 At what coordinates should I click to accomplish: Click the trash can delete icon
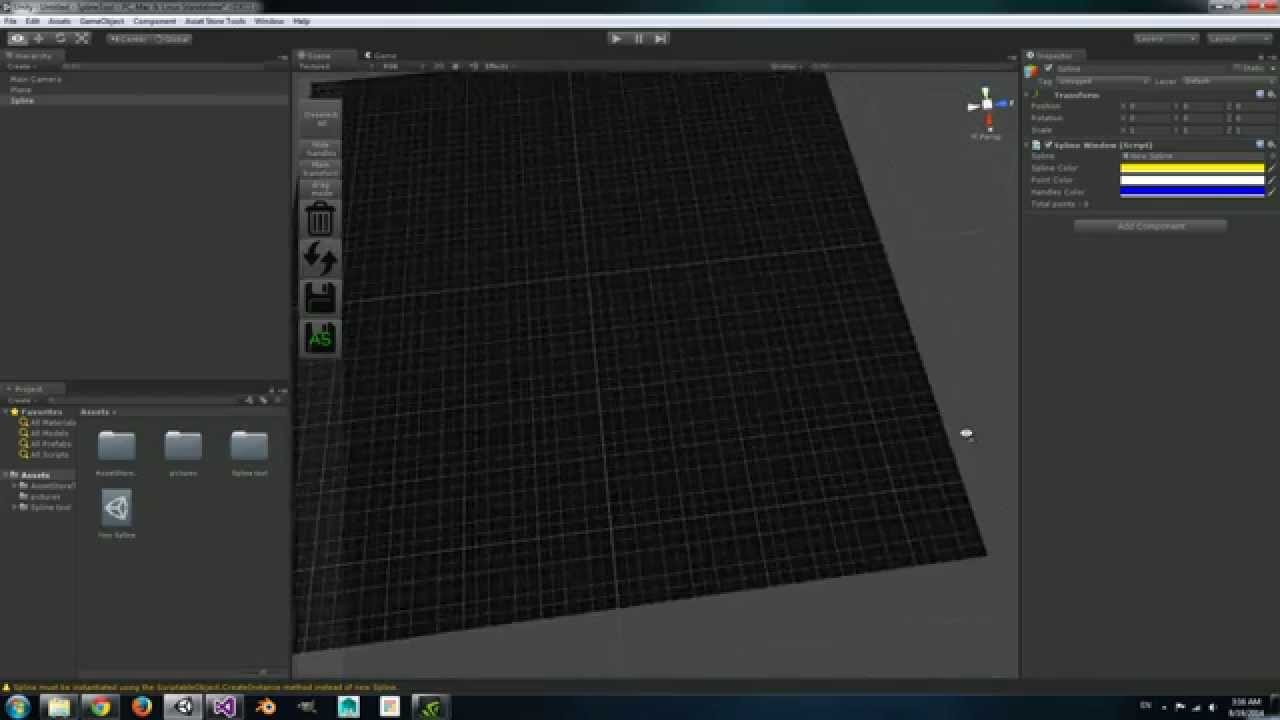320,218
